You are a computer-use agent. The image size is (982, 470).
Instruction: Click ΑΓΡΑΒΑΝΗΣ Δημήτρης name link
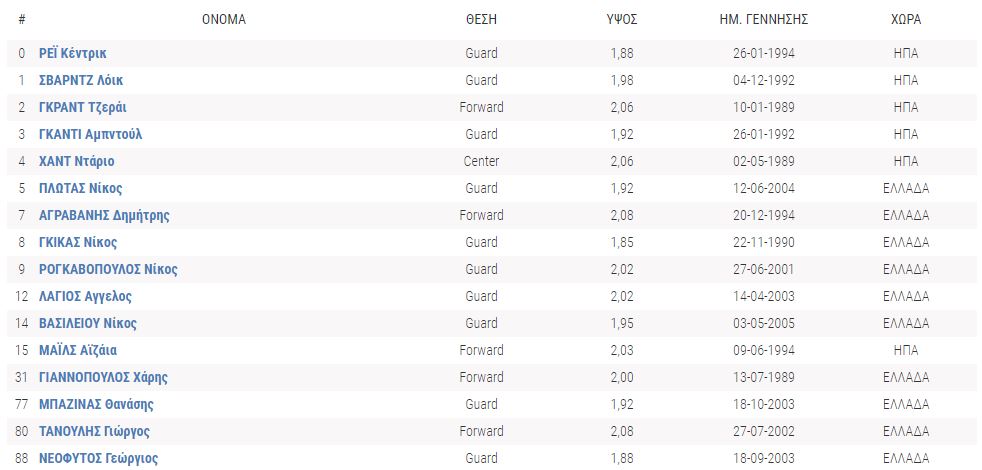point(104,215)
